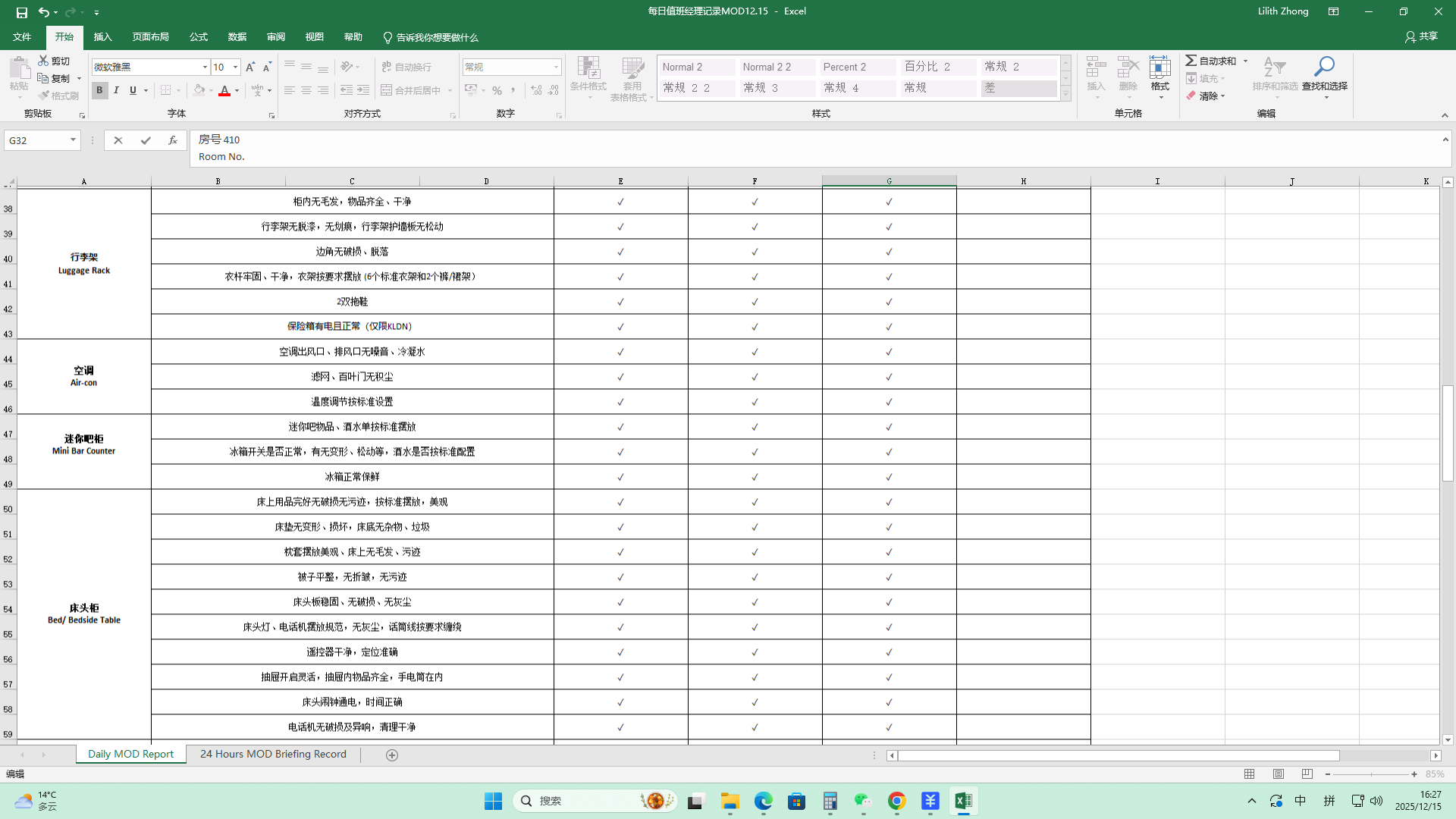Image resolution: width=1456 pixels, height=819 pixels.
Task: Switch to Page Layout view in status bar
Action: click(1279, 774)
